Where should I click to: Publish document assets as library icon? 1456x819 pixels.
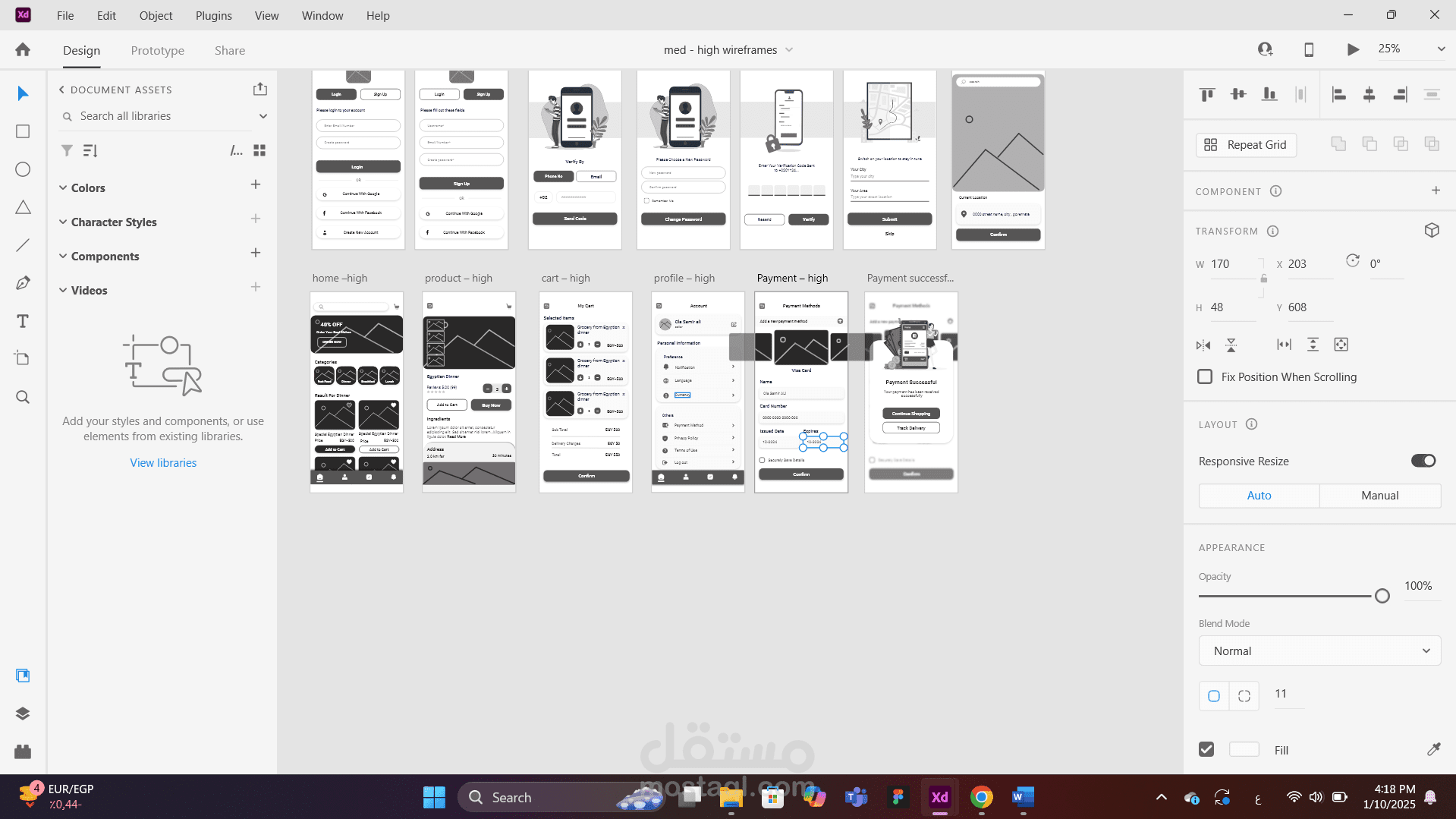coord(260,89)
